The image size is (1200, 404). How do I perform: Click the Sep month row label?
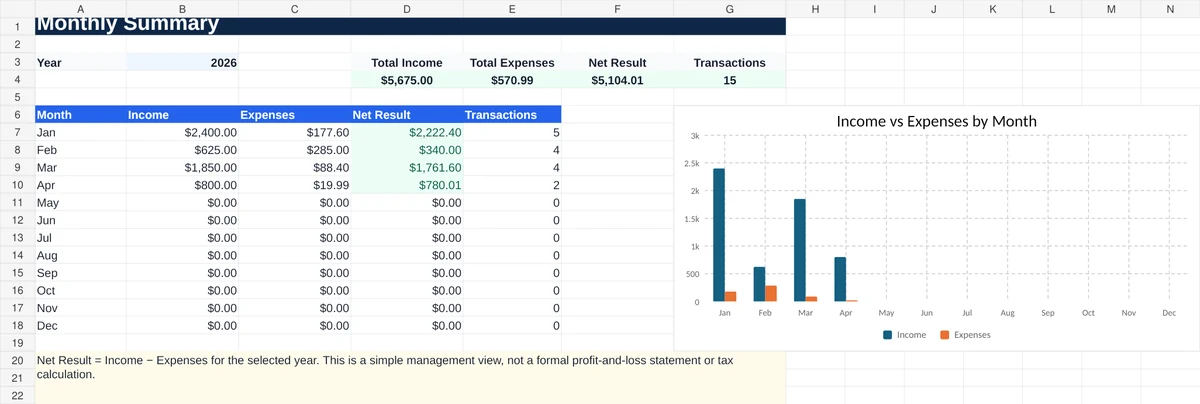[x=80, y=273]
